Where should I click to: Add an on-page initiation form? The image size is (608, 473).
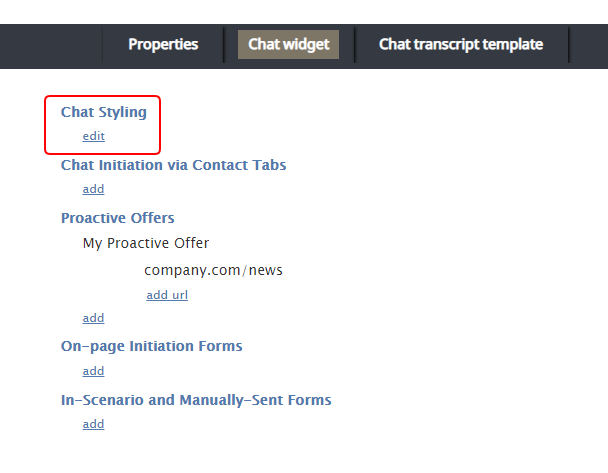pyautogui.click(x=93, y=371)
